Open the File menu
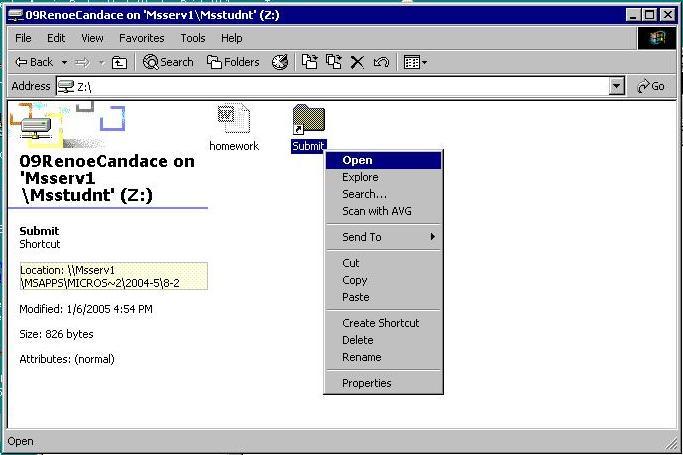The height and width of the screenshot is (455, 683). click(23, 38)
